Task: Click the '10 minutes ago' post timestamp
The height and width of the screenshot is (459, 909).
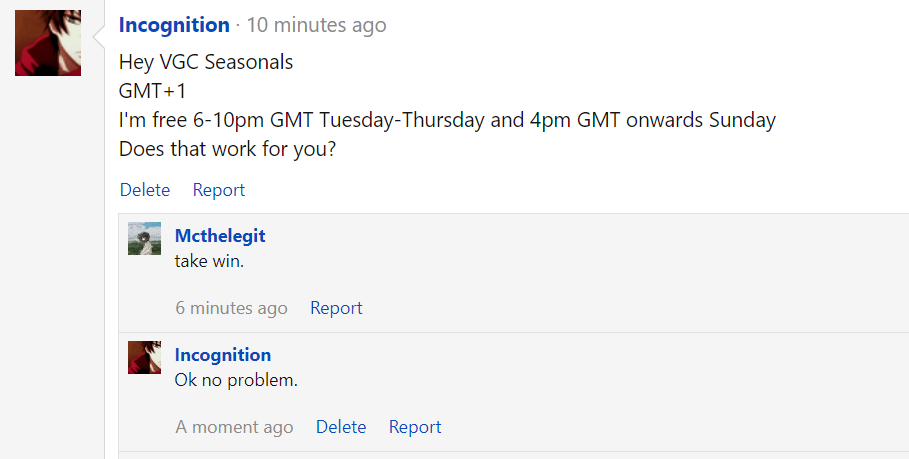Action: [x=317, y=25]
